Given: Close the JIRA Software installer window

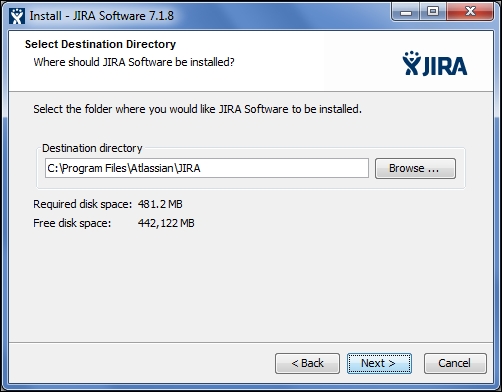Looking at the screenshot, I should (x=470, y=12).
